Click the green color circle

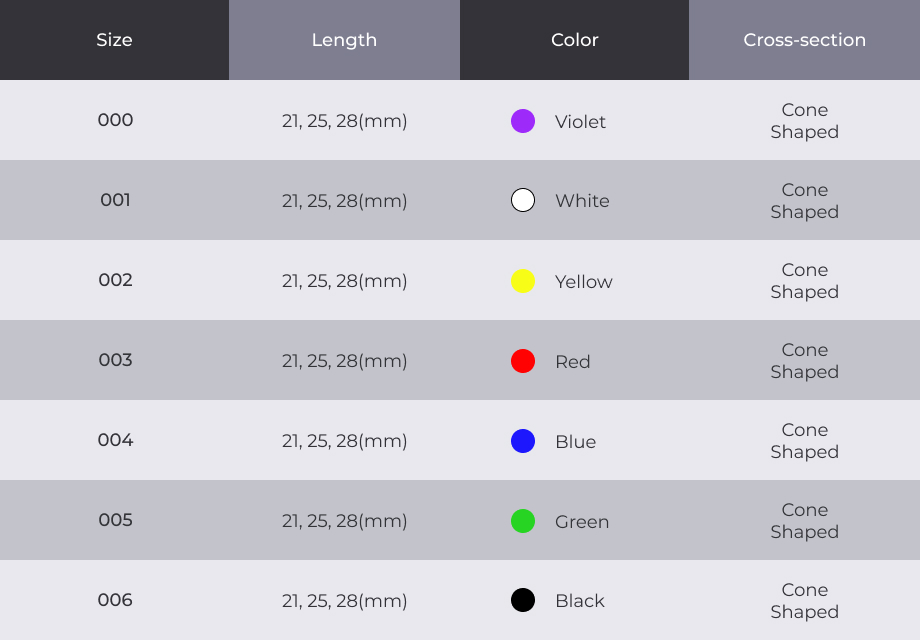(x=523, y=521)
